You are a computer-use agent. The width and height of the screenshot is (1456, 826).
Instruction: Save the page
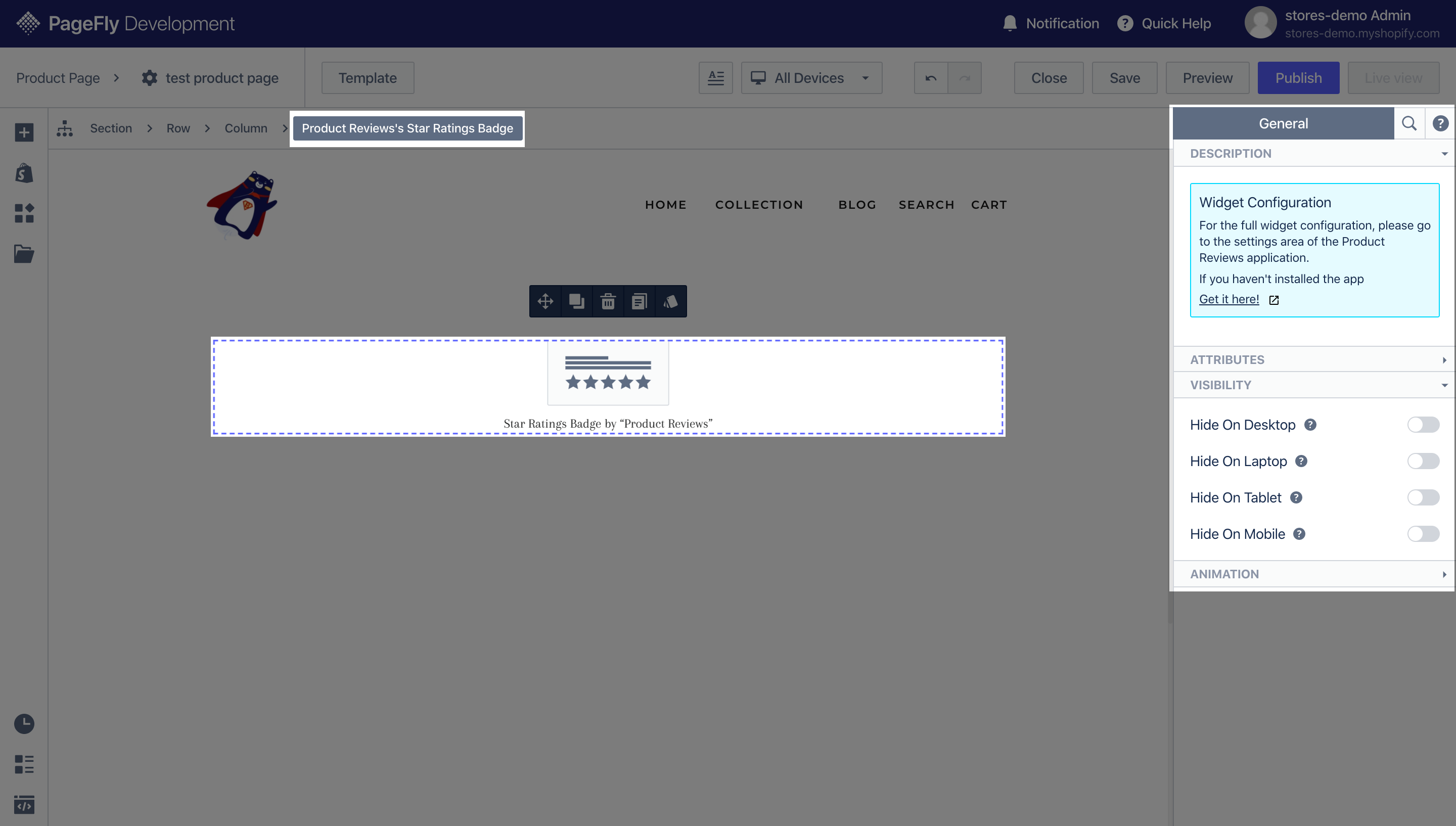(x=1125, y=78)
